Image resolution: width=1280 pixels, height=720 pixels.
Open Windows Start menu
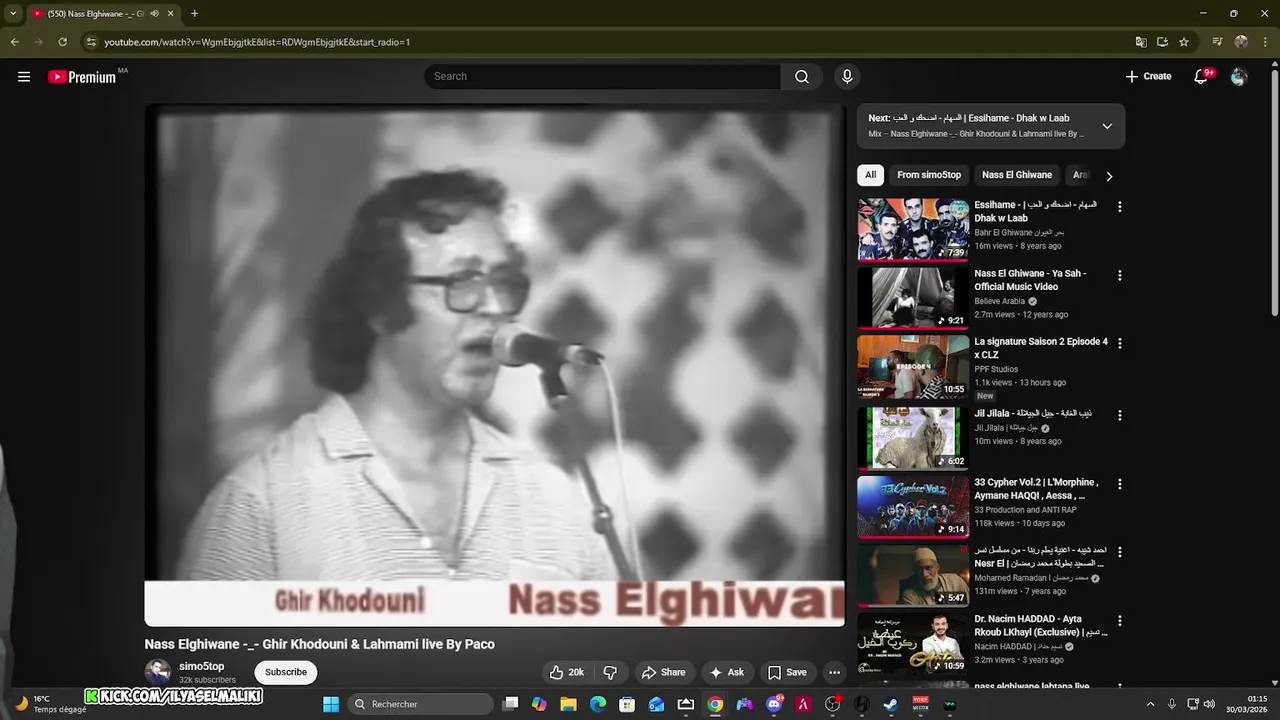pyautogui.click(x=331, y=704)
